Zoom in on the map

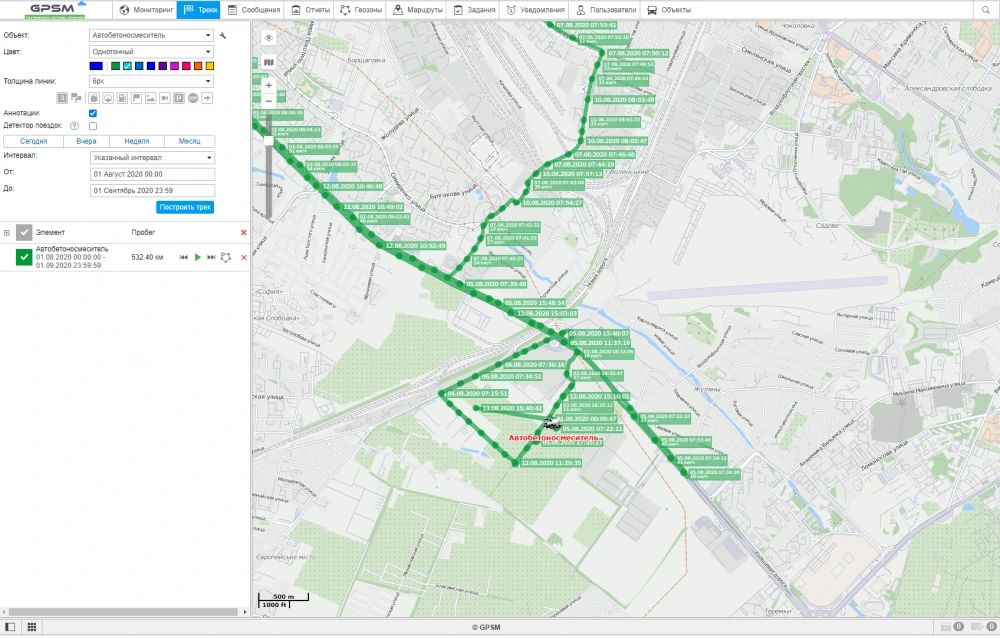268,87
